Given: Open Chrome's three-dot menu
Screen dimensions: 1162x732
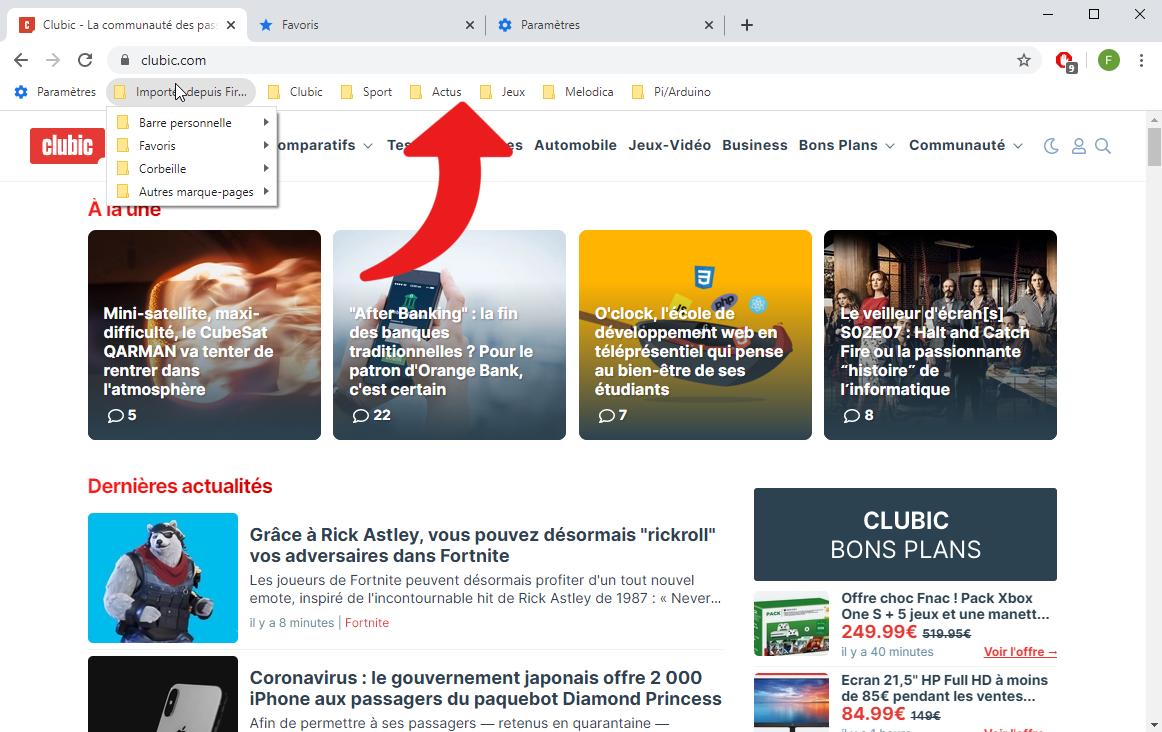Looking at the screenshot, I should [x=1141, y=60].
